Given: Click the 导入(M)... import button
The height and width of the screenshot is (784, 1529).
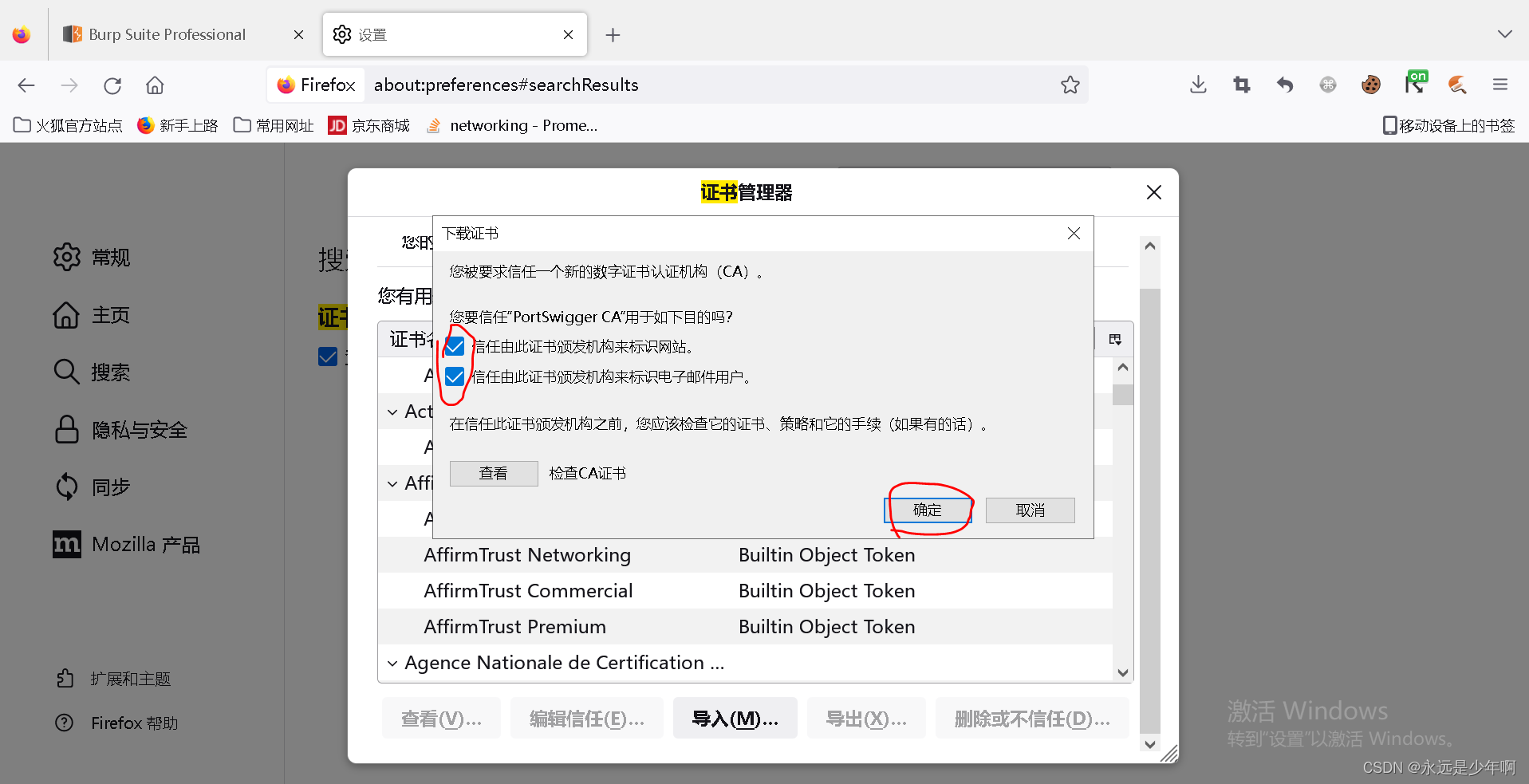Looking at the screenshot, I should 735,719.
